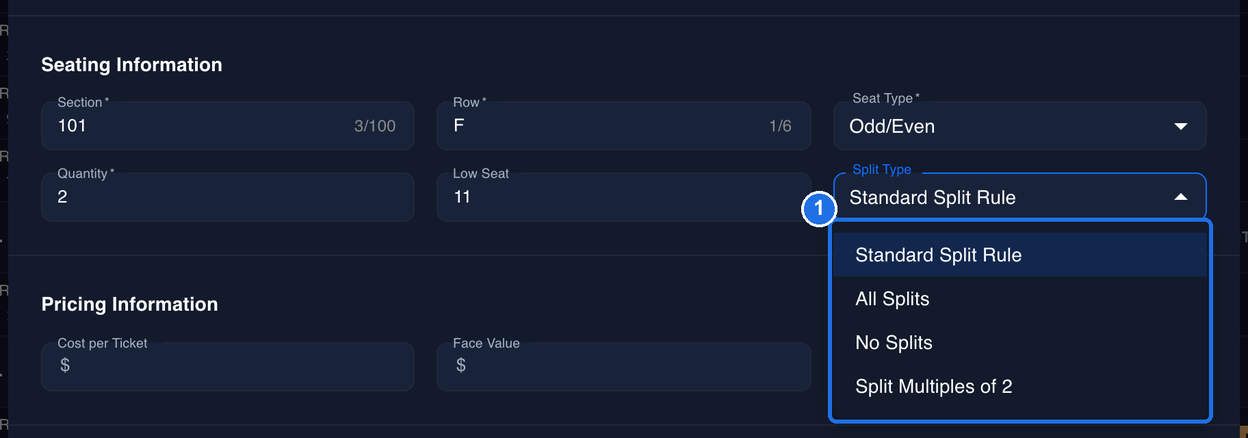Click the Odd/Even seat type value
Viewport: 1248px width, 438px height.
(892, 127)
